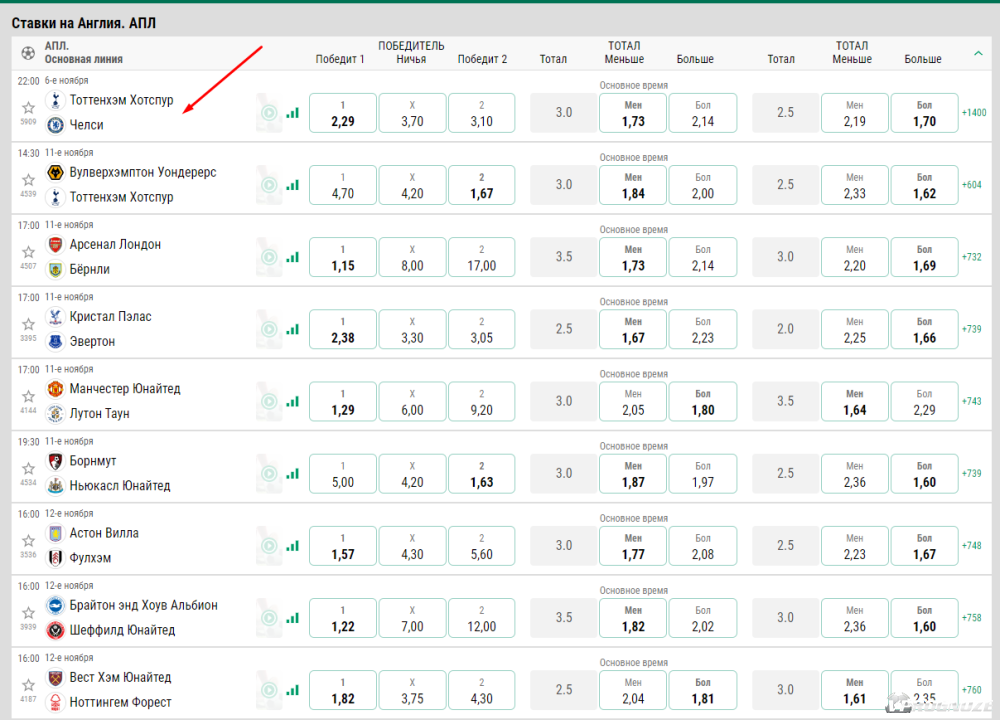Open the Вулверхэмптон Уондерерс team name link
Viewport: 1000px width, 720px height.
(143, 172)
